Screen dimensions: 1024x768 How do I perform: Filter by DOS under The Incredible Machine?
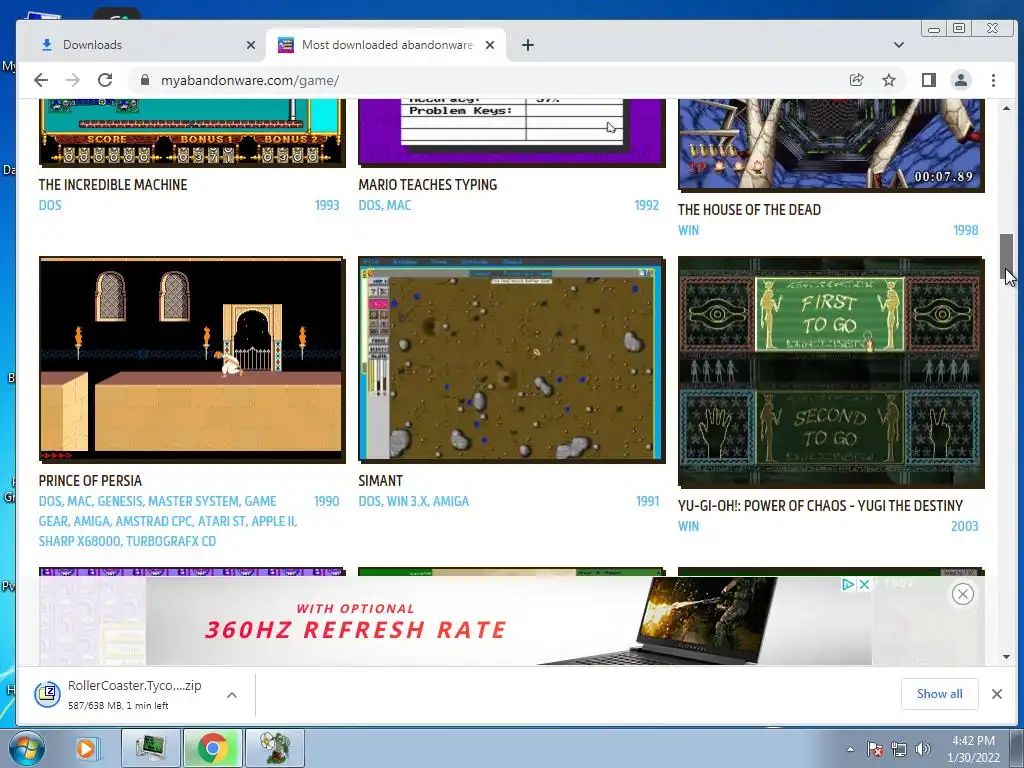(50, 205)
